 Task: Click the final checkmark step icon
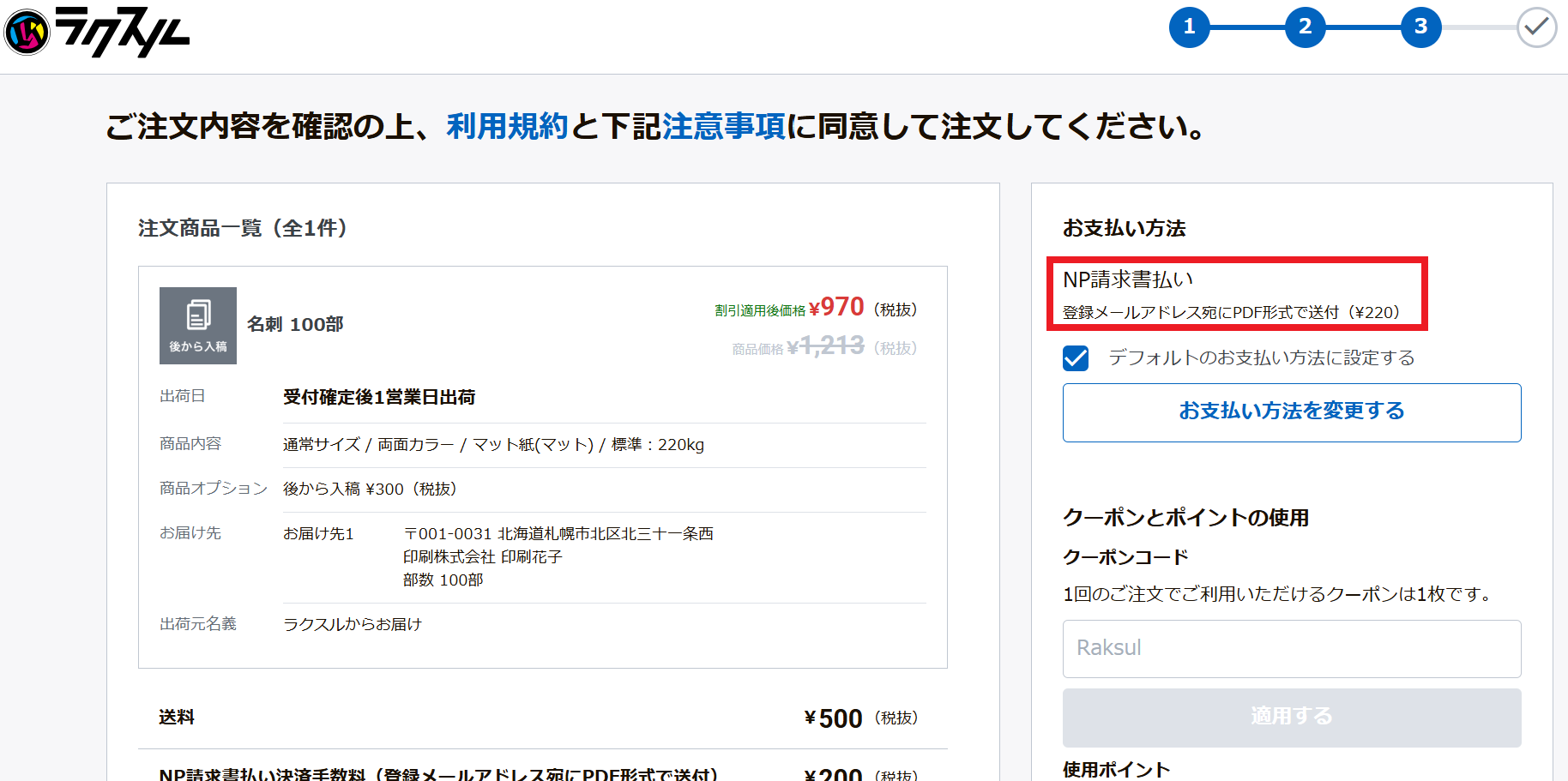coord(1536,27)
